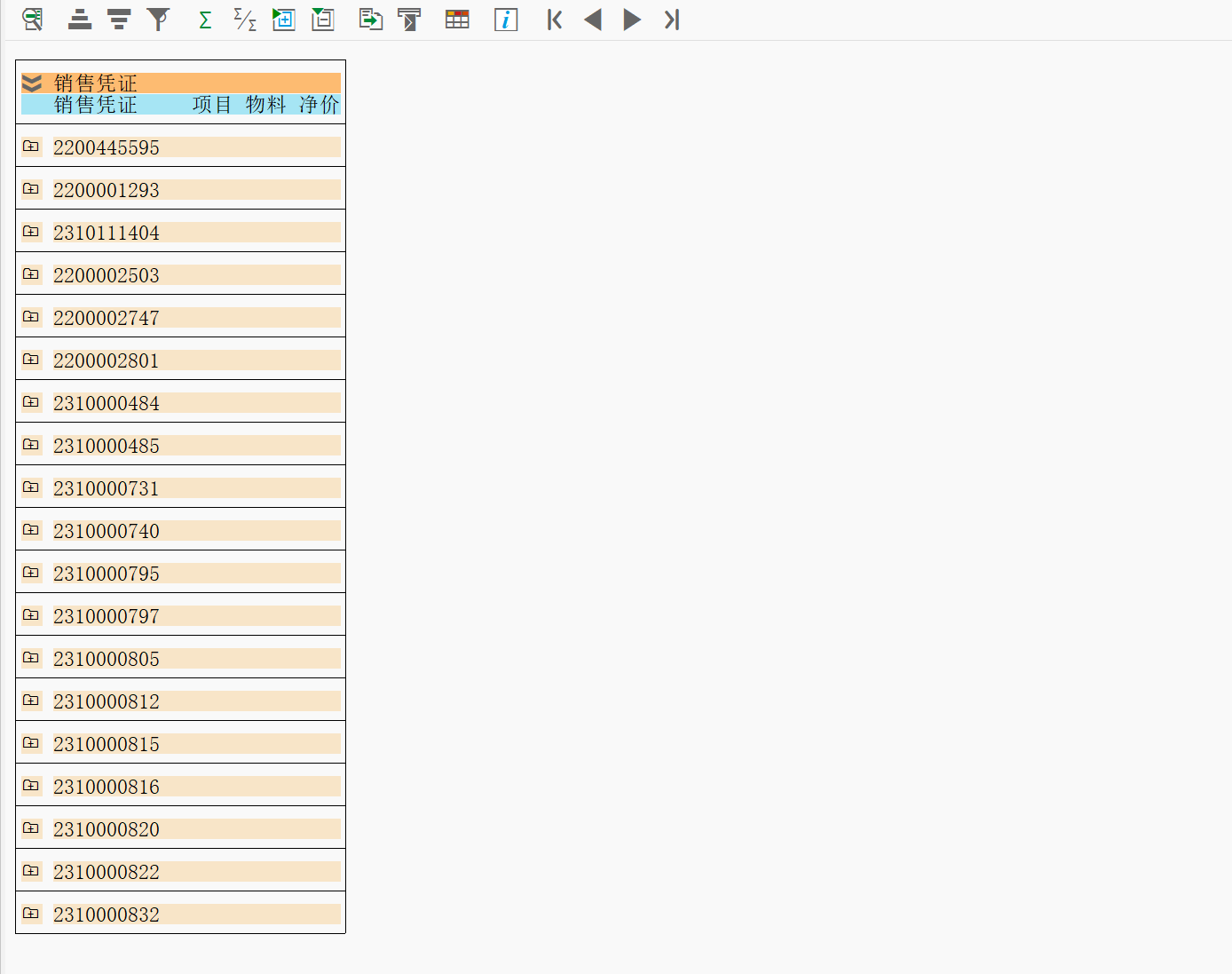Expand the folder for document 2310000832
The image size is (1232, 974).
pos(30,913)
